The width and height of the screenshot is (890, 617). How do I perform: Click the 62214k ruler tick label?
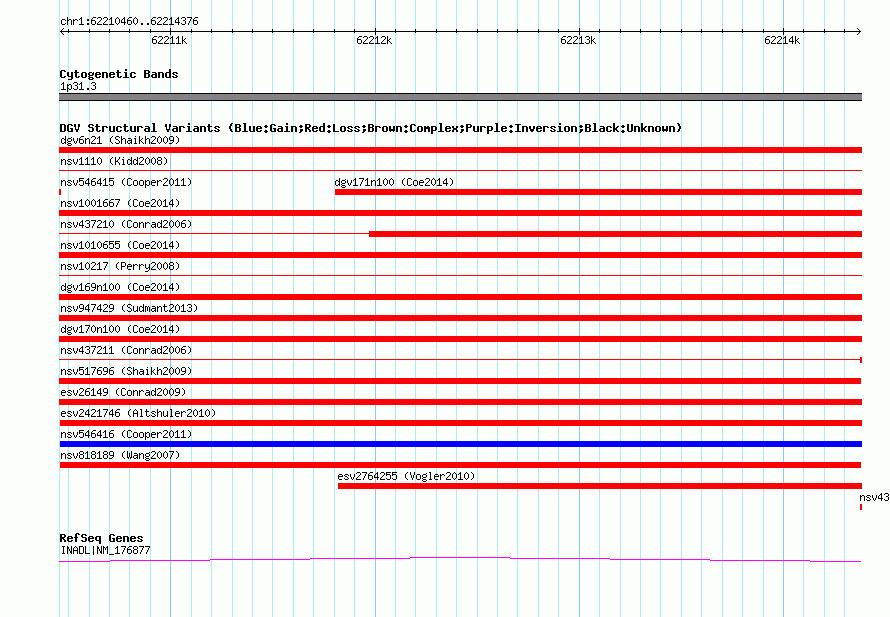pyautogui.click(x=782, y=40)
